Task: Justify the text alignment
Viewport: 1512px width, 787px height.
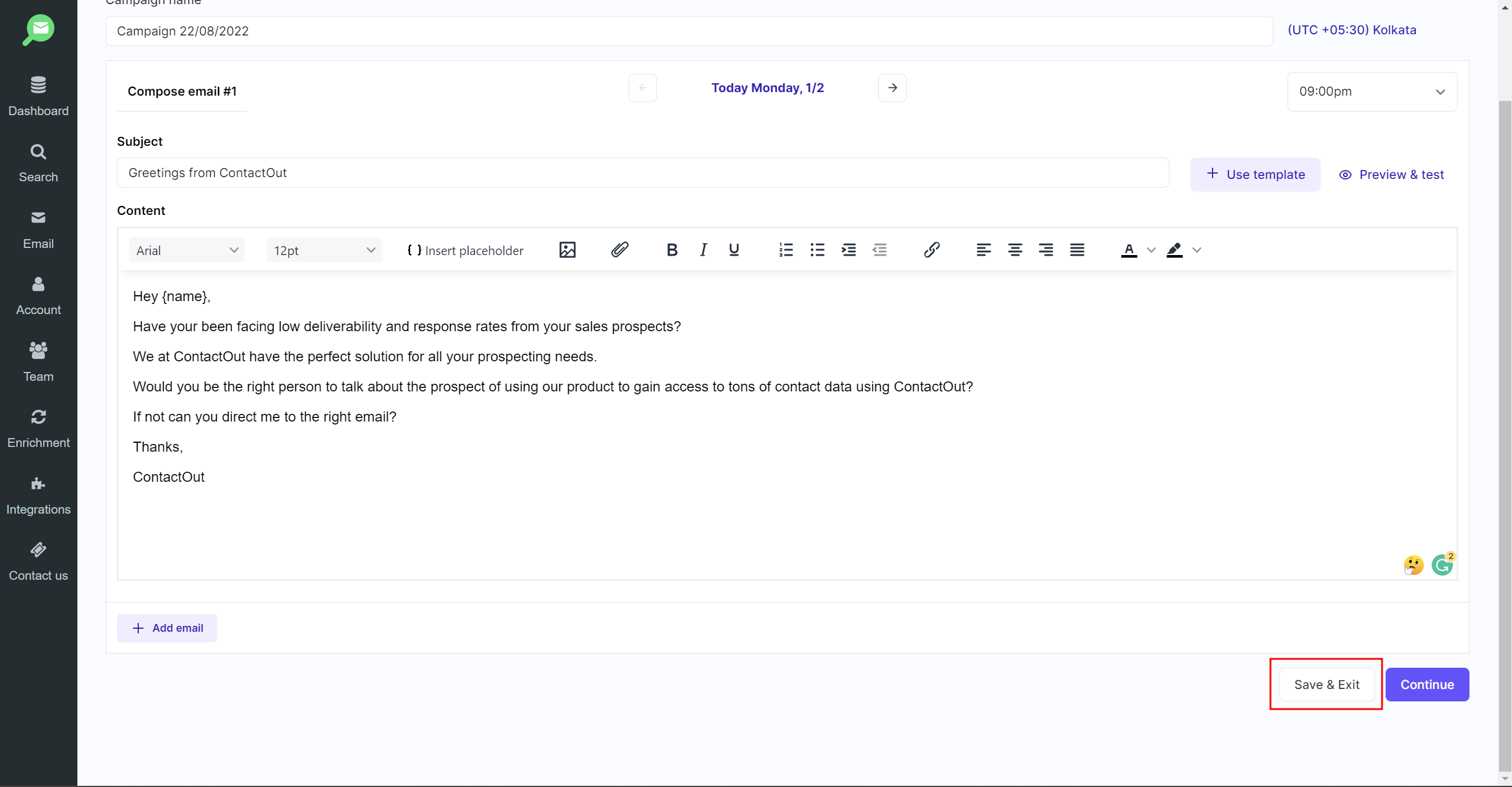Action: (x=1077, y=250)
